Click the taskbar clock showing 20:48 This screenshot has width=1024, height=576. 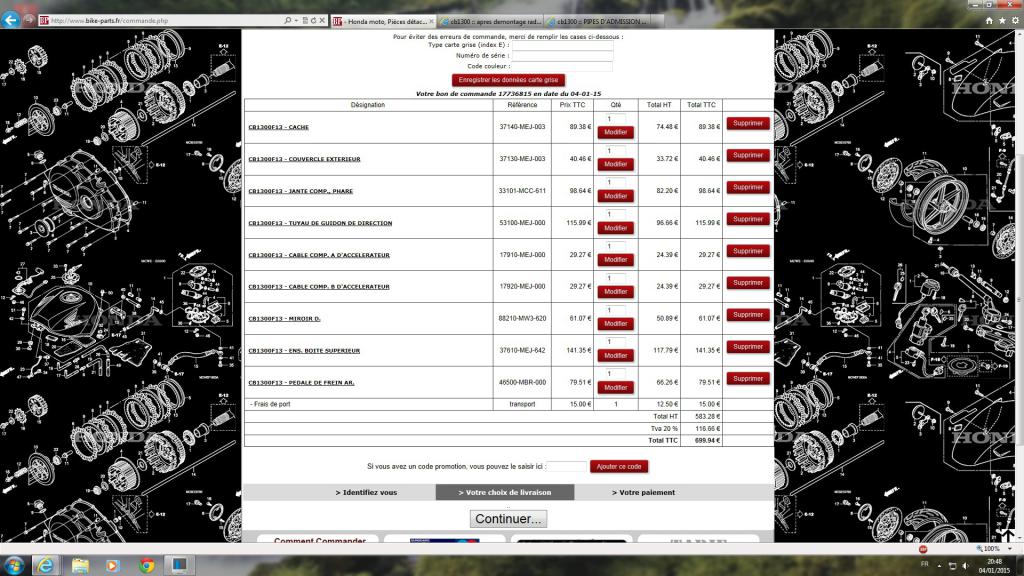tap(994, 566)
